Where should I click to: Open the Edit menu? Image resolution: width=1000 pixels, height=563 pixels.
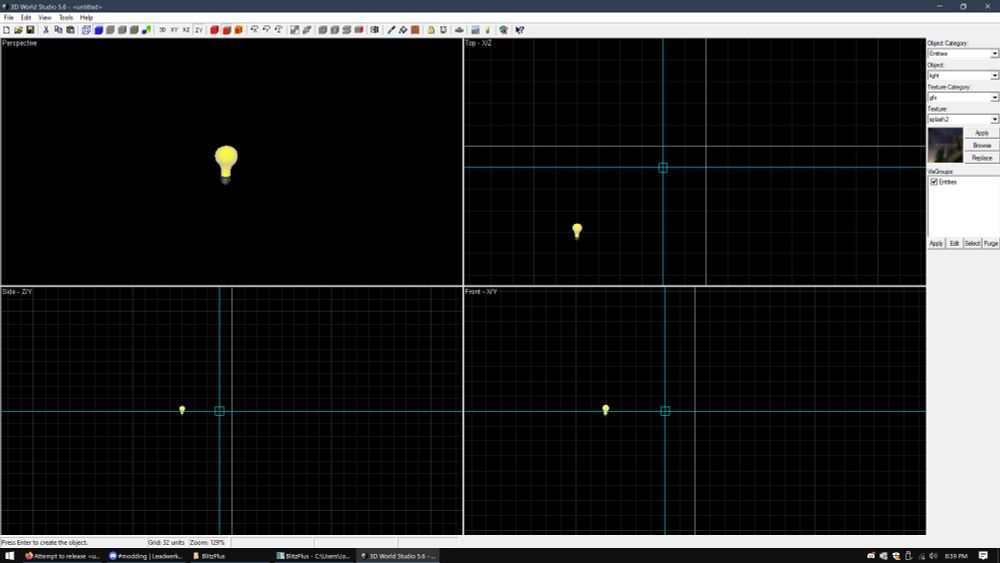[26, 18]
